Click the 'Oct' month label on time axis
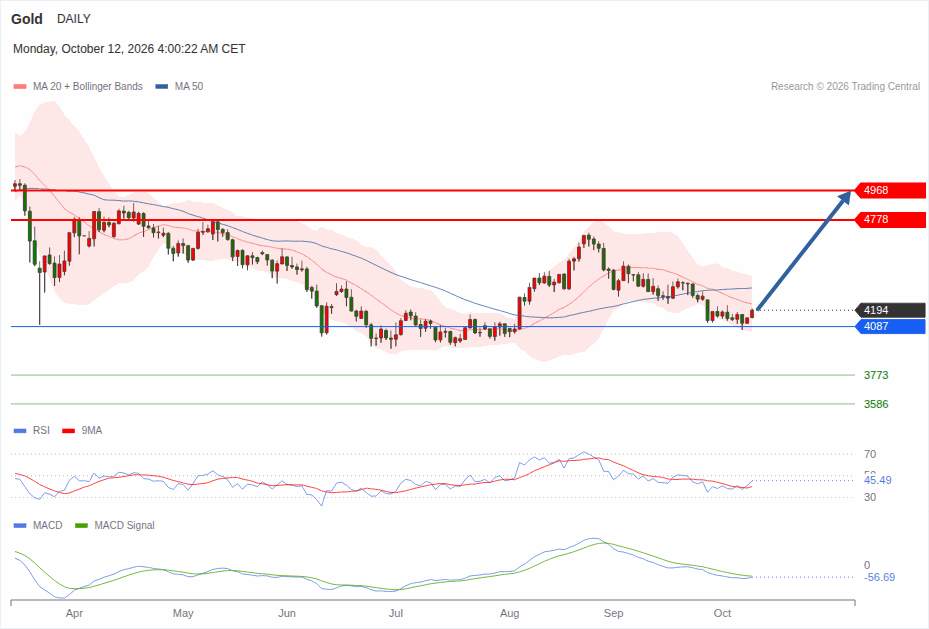The width and height of the screenshot is (929, 629). tap(722, 614)
